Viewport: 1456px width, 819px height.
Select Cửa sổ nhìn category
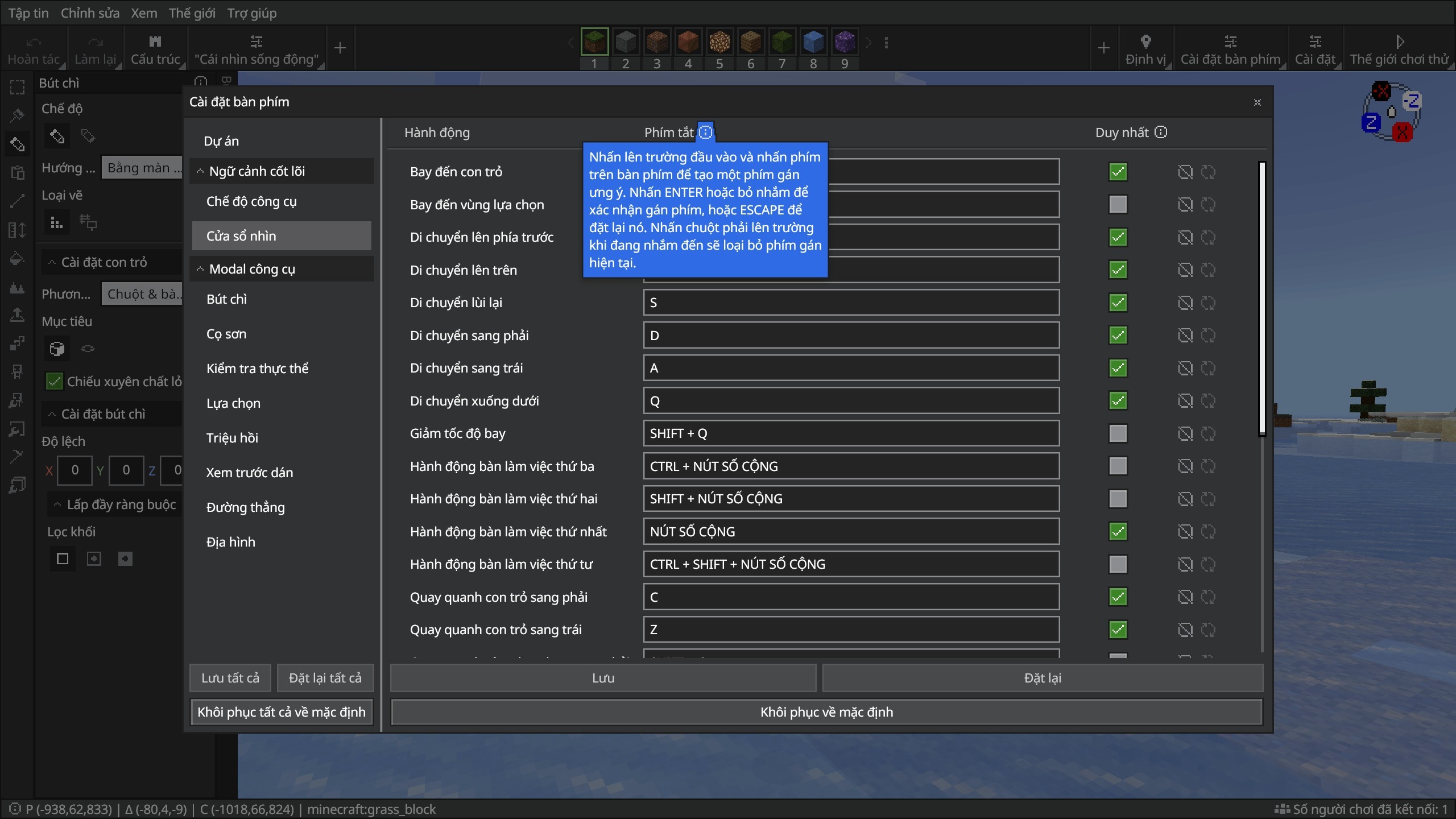(x=282, y=236)
